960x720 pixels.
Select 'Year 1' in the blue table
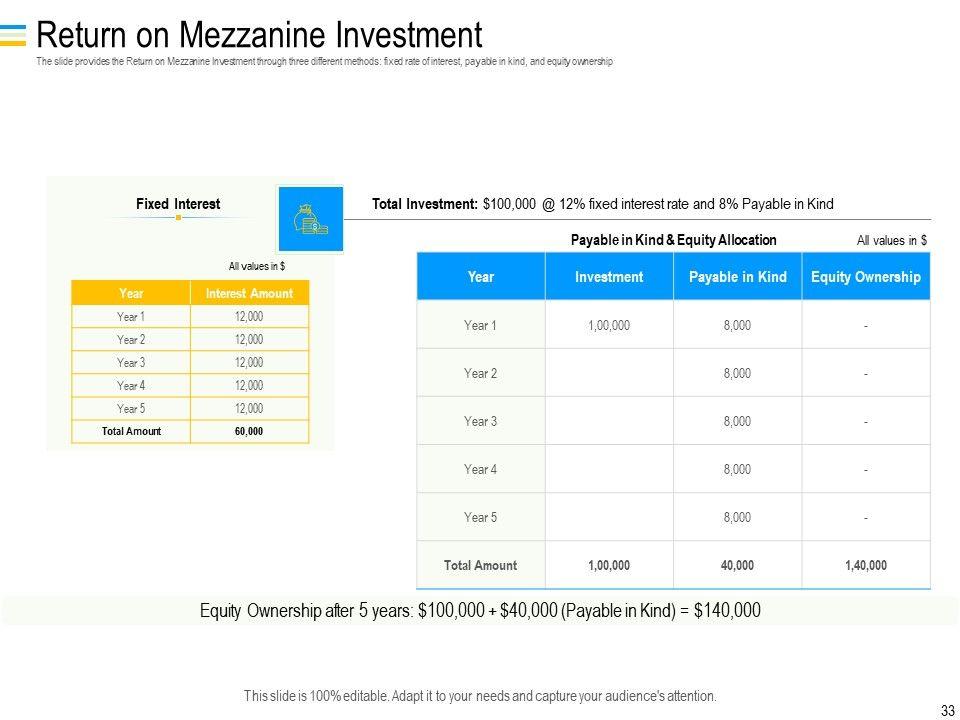480,325
